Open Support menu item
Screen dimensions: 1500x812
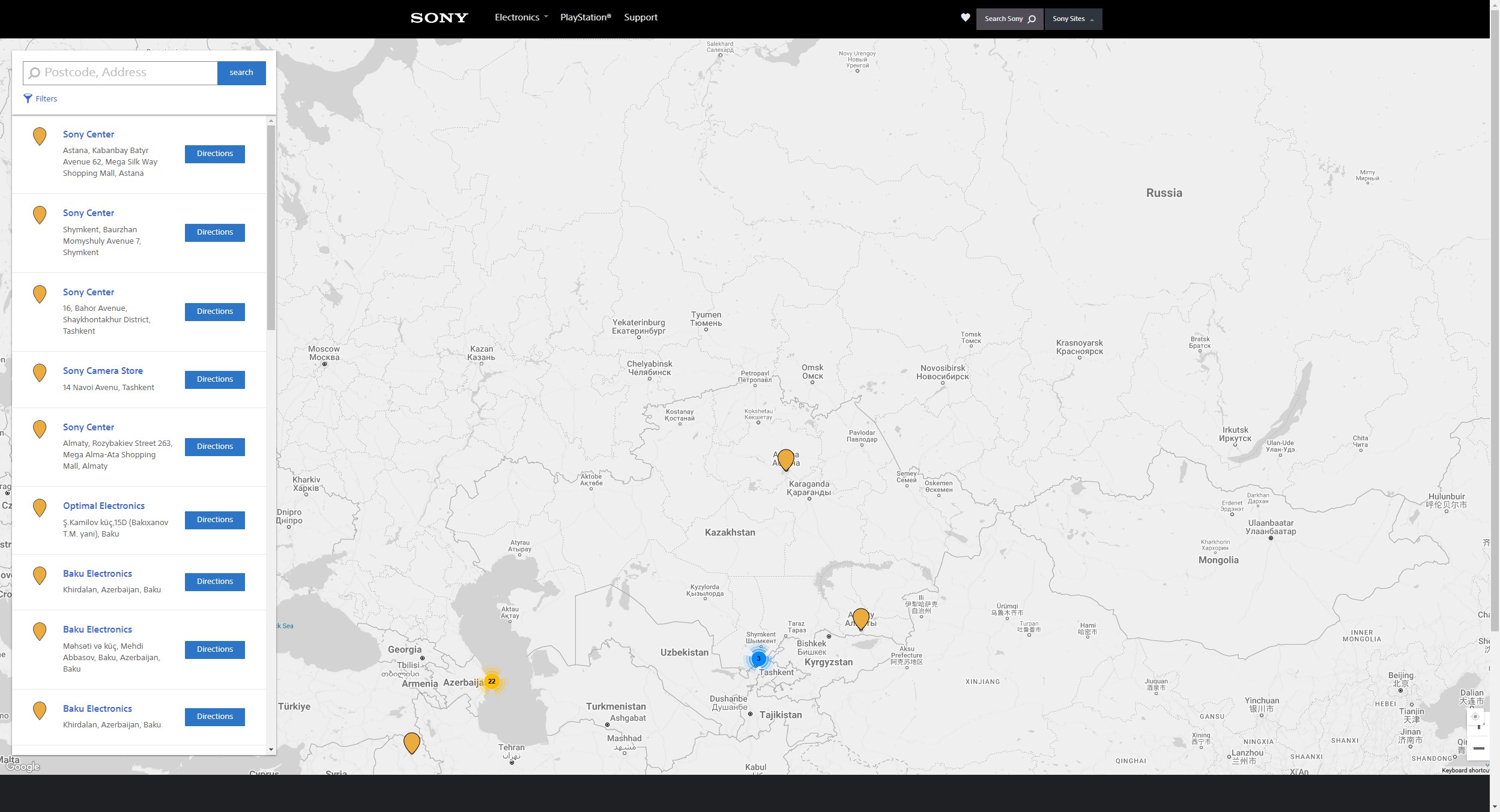pyautogui.click(x=640, y=17)
